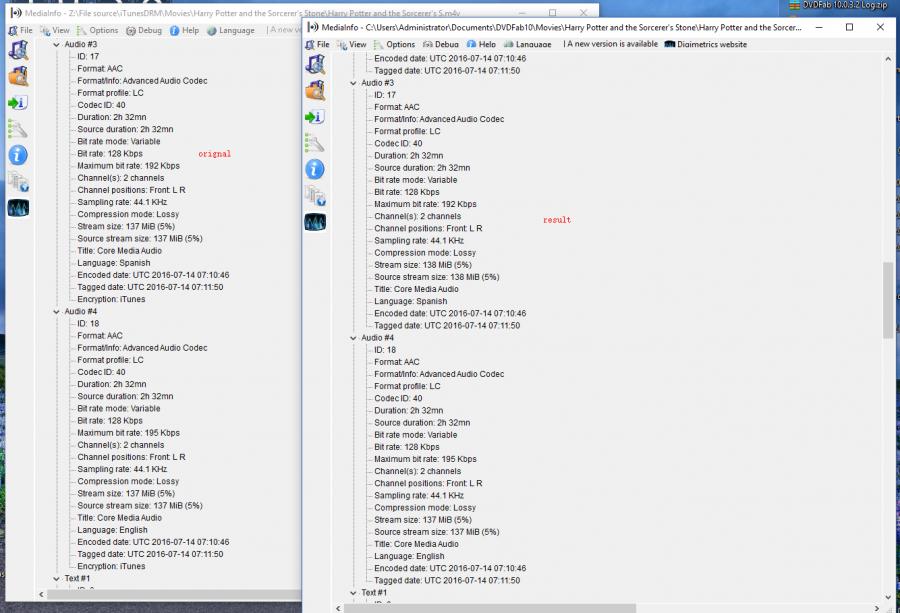Select 'Source stream size: 138 MiB (5%)' row in front window
This screenshot has height=613, width=900.
click(437, 277)
